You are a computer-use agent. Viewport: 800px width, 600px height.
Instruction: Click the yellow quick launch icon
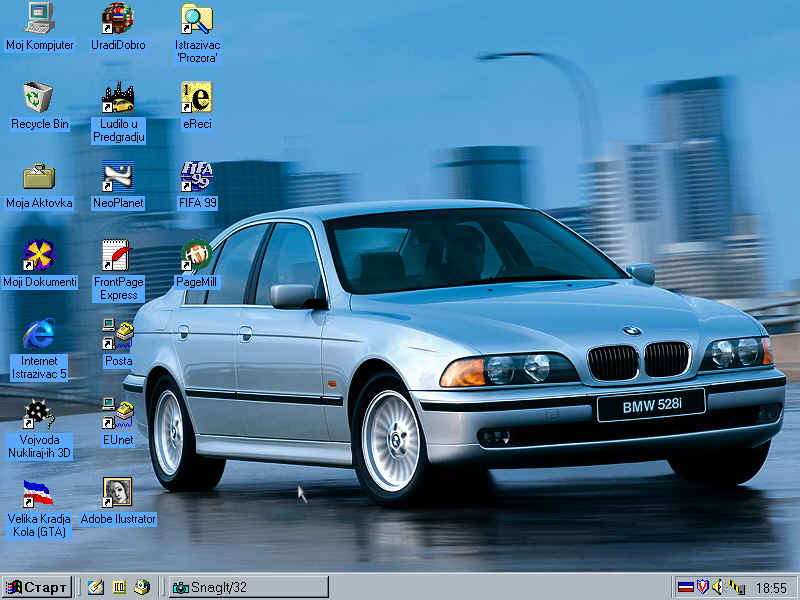119,587
